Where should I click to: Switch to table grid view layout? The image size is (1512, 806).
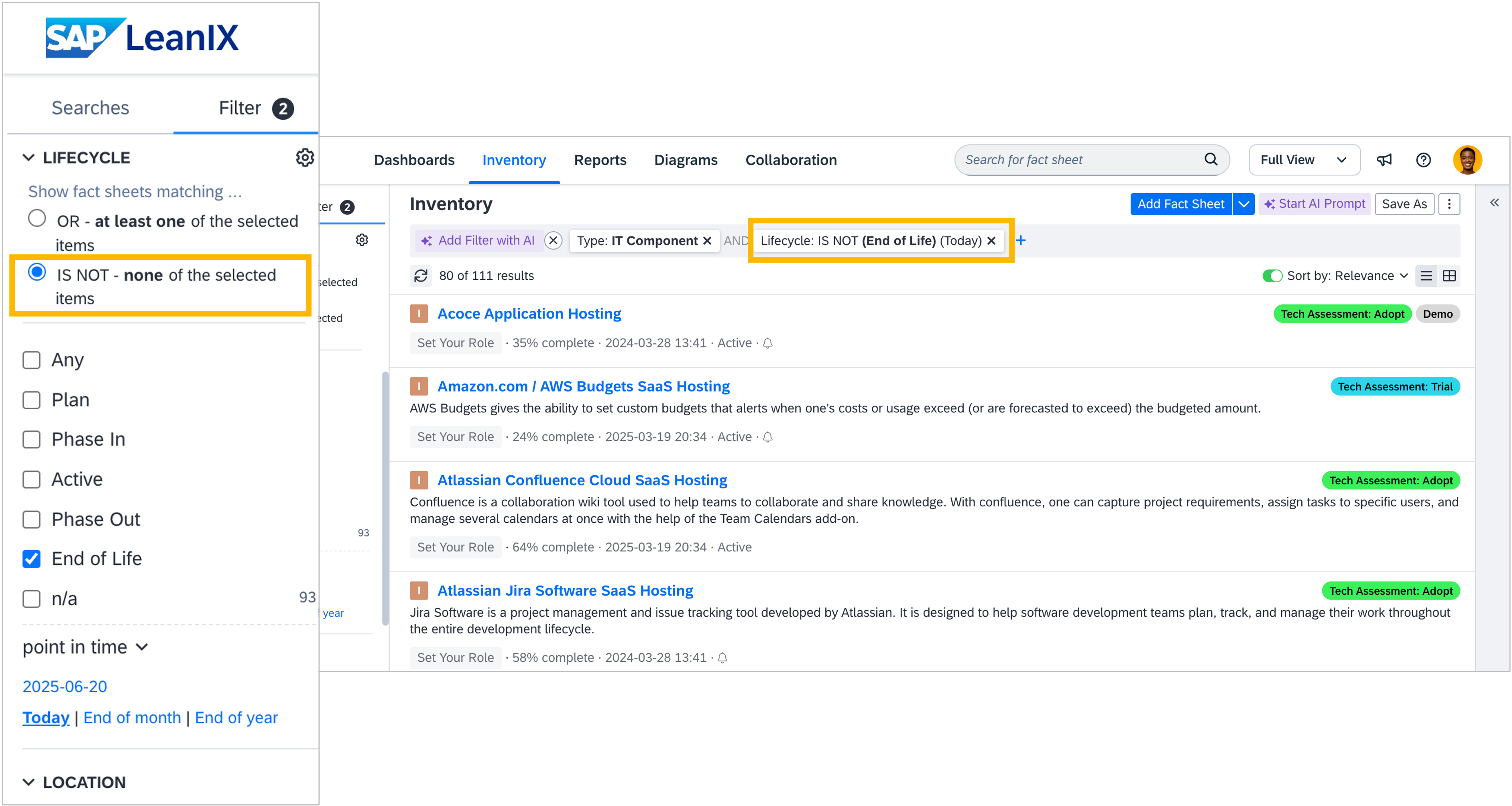[x=1449, y=275]
